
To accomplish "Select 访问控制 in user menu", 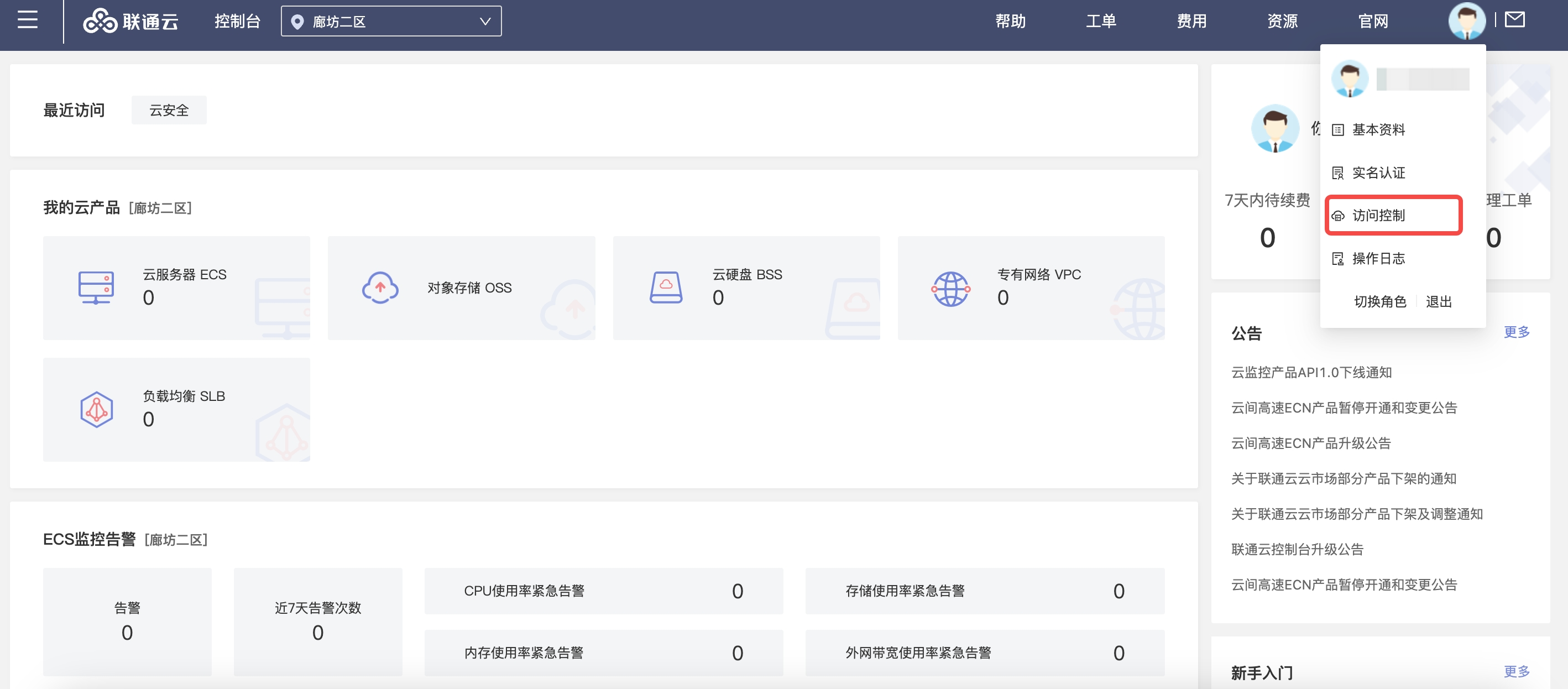I will click(1378, 216).
